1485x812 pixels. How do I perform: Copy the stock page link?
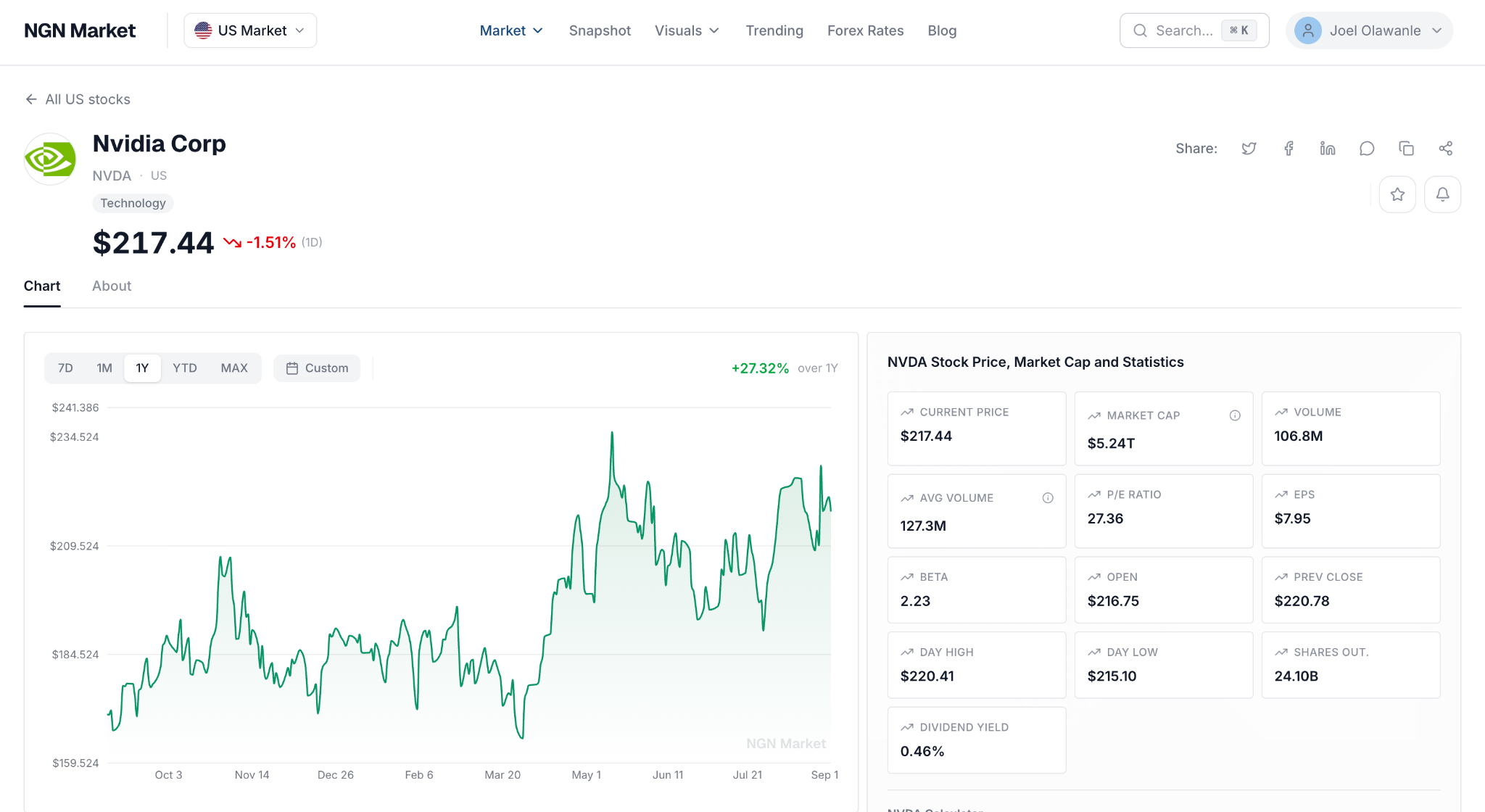(x=1406, y=149)
